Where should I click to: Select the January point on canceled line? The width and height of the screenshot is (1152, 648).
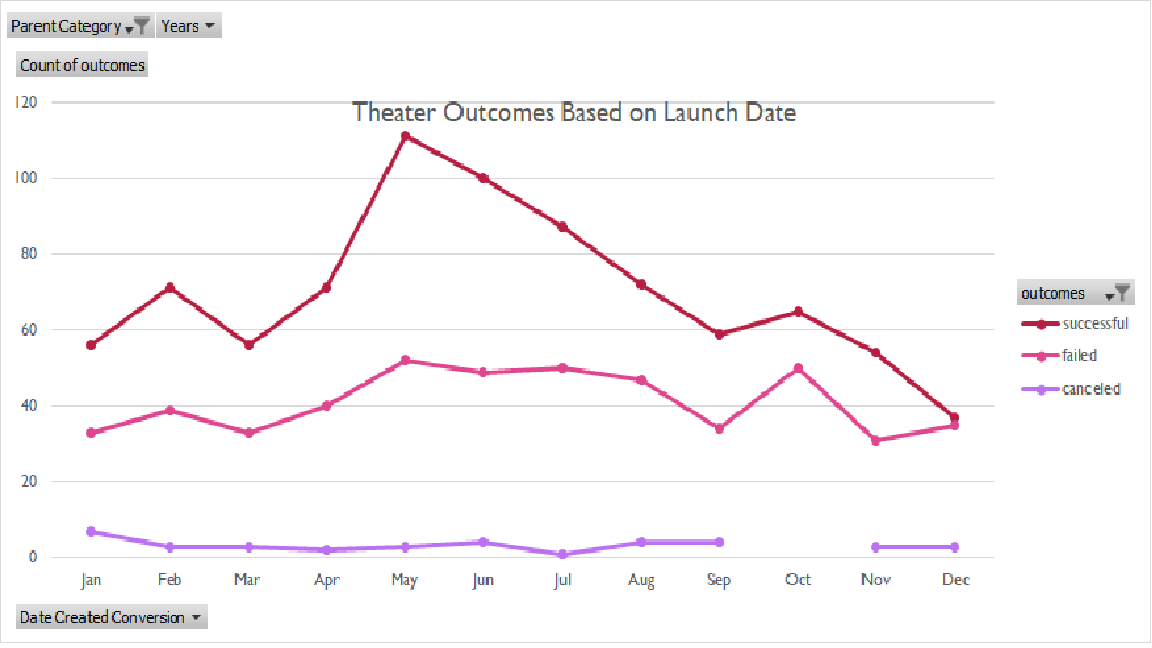tap(91, 531)
